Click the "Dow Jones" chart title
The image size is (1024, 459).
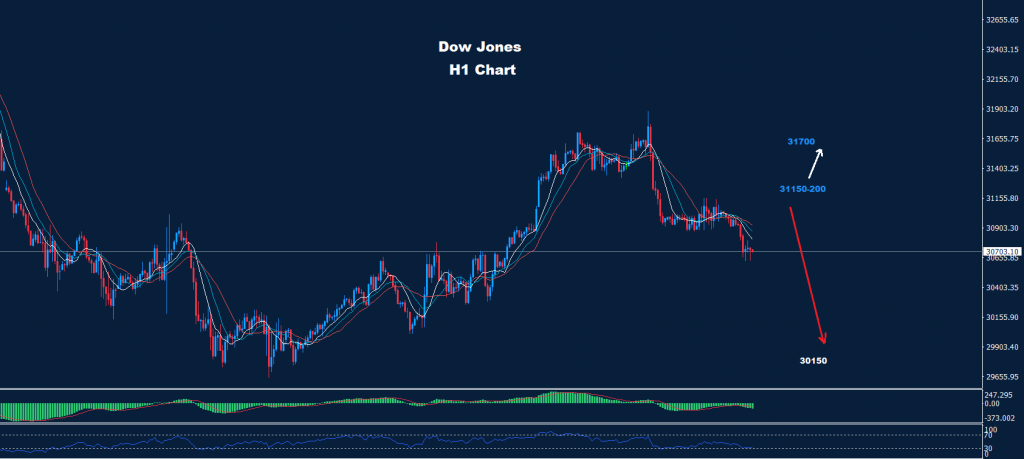pyautogui.click(x=479, y=47)
